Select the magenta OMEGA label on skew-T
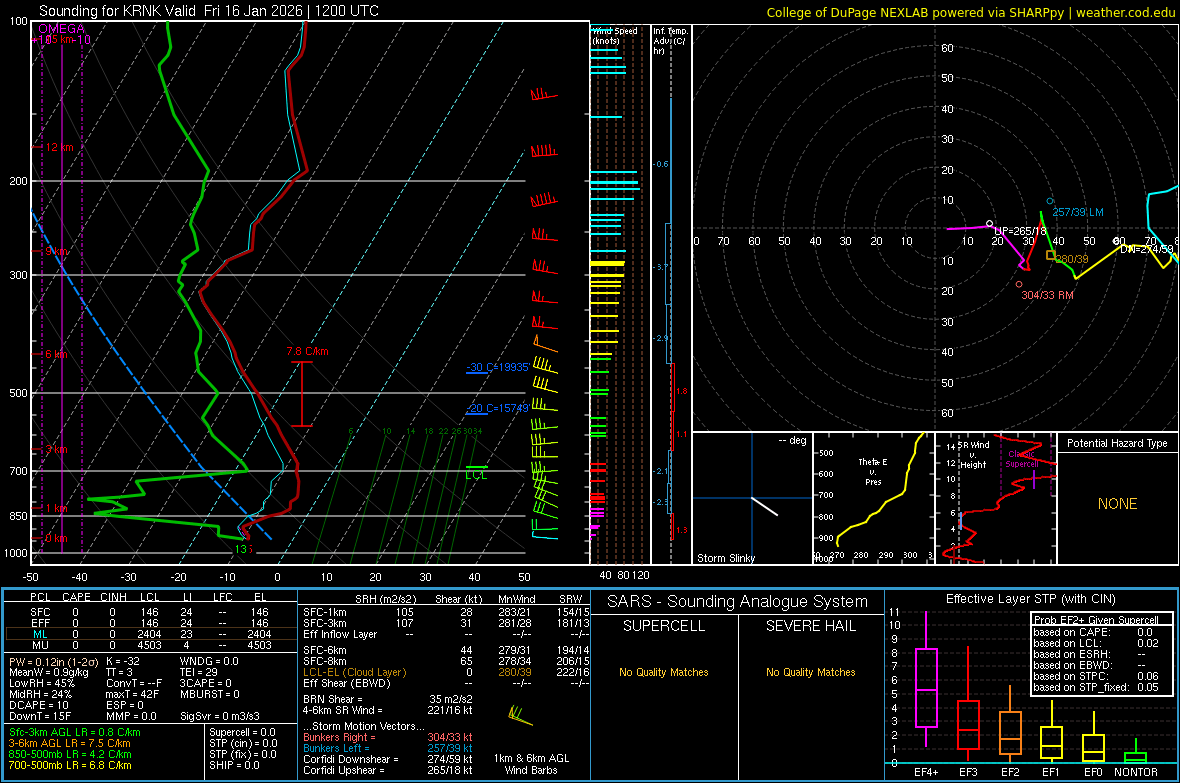1180x783 pixels. pyautogui.click(x=62, y=29)
